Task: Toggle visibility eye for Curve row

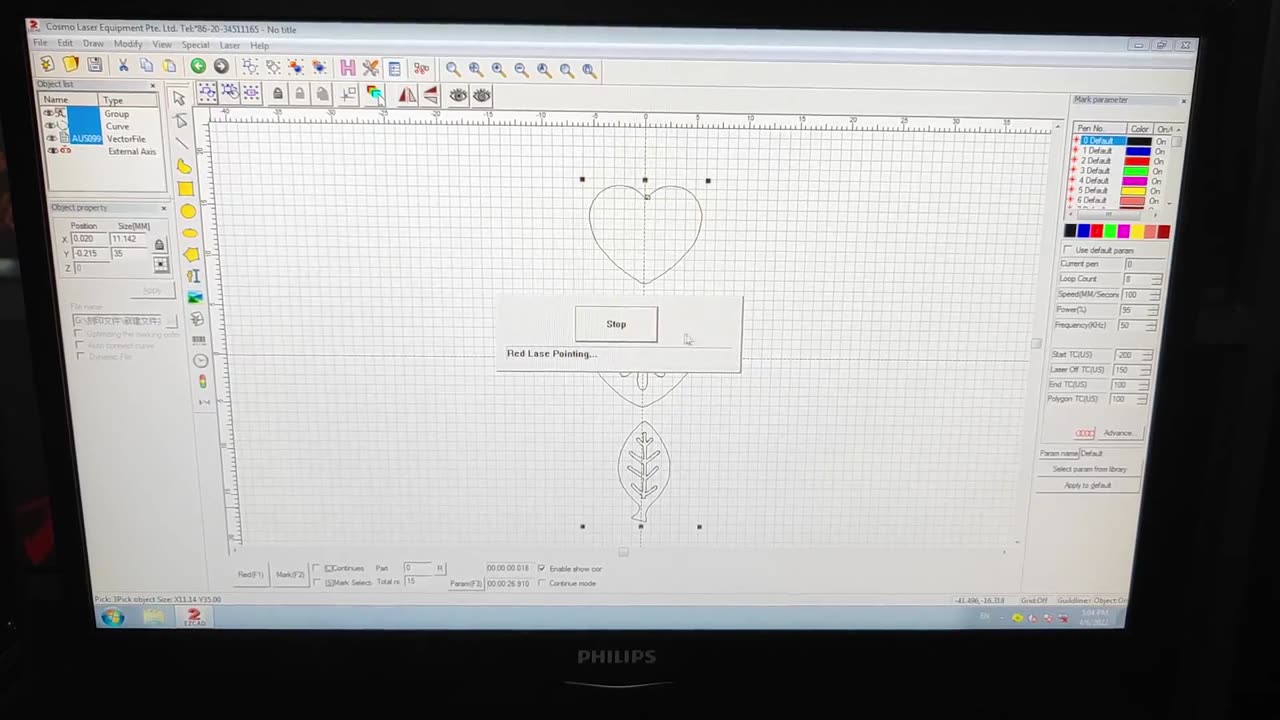Action: click(x=50, y=126)
